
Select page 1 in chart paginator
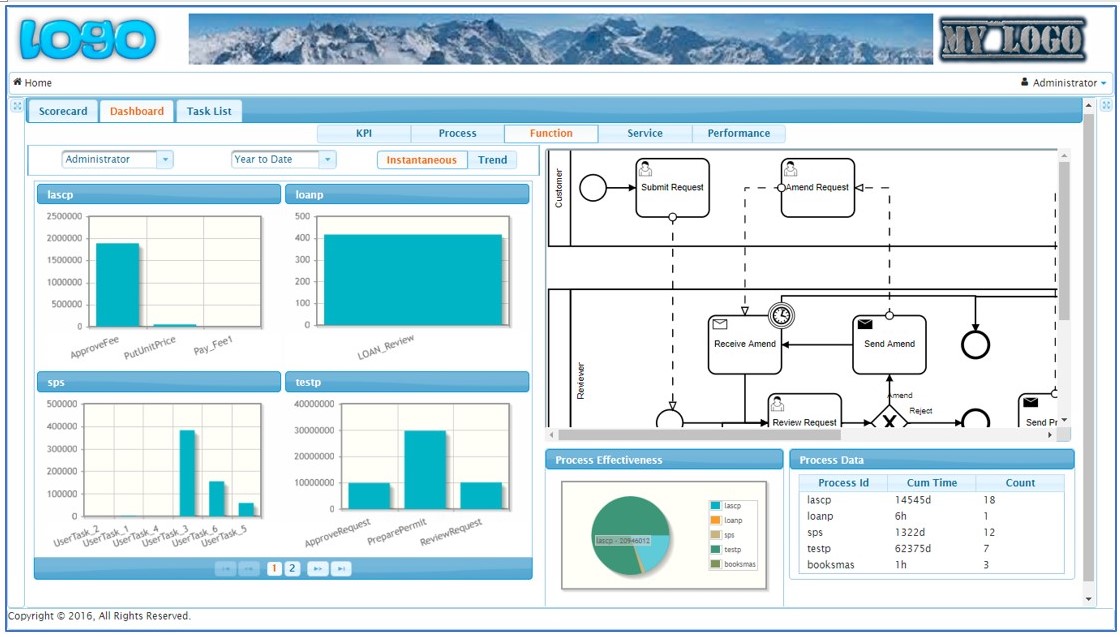274,568
